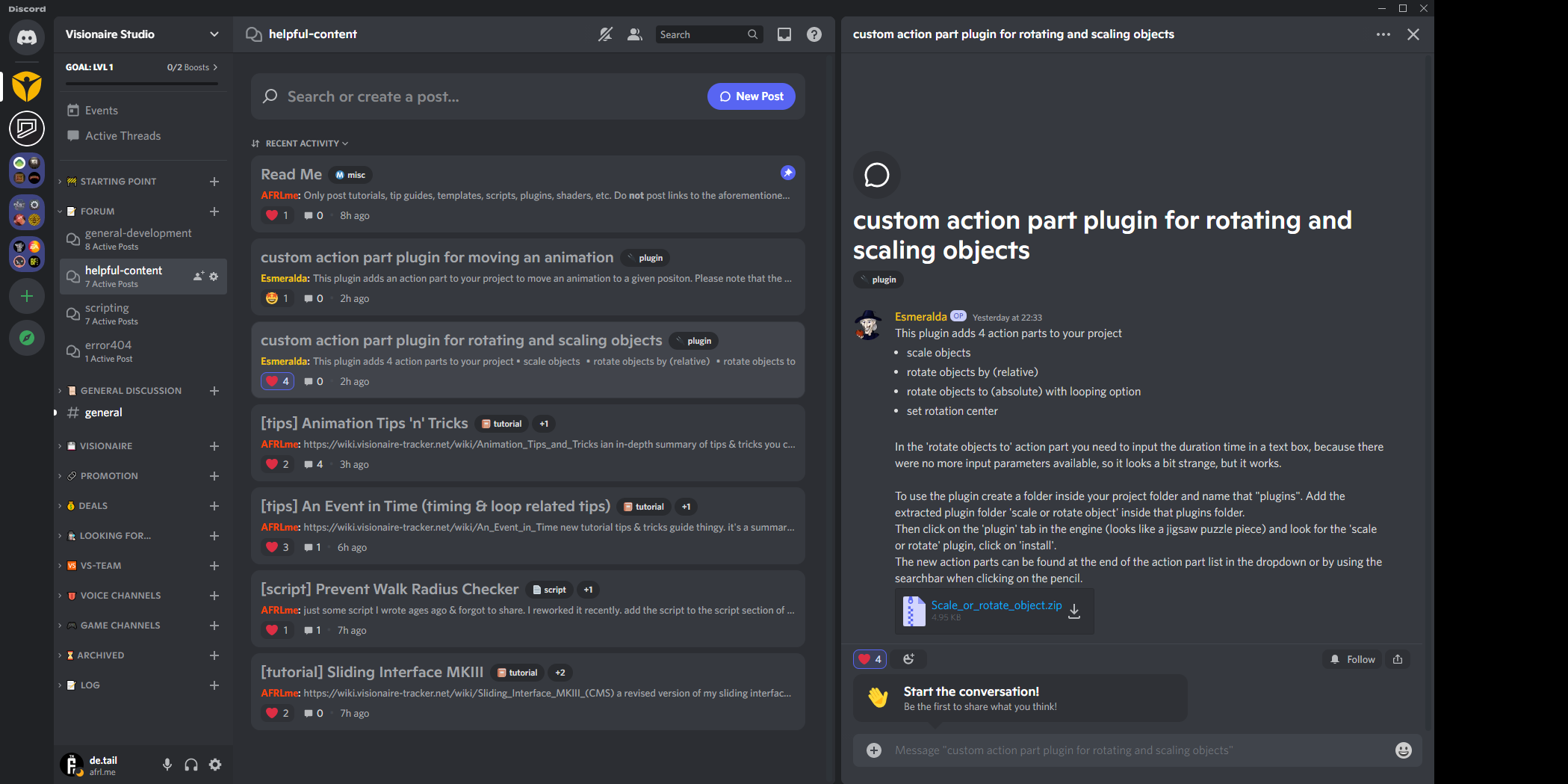
Task: Close the thread panel with X
Action: [1413, 34]
